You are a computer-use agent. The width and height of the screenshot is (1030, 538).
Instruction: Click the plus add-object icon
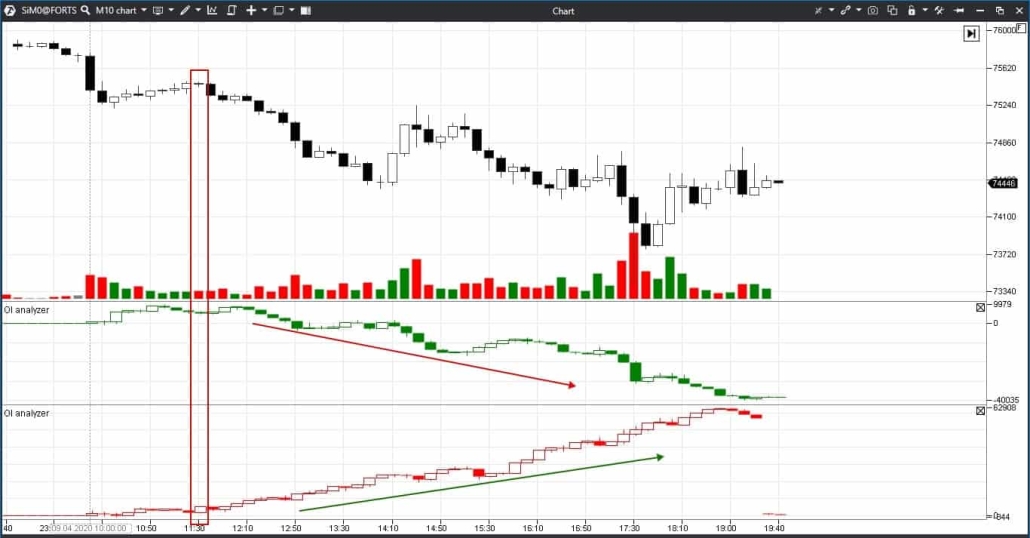tap(251, 10)
